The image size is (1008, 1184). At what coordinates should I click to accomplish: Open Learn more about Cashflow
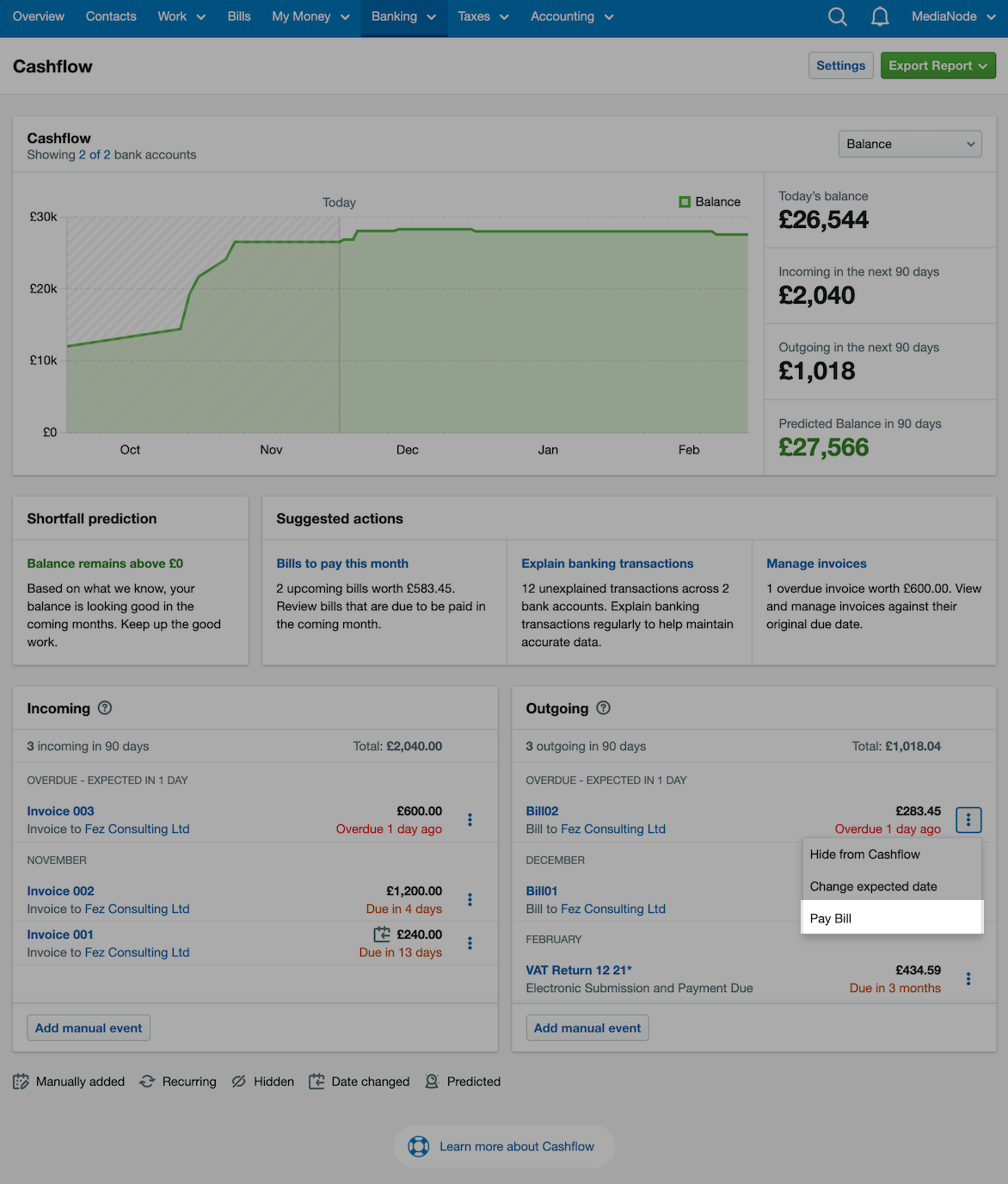(x=505, y=1146)
